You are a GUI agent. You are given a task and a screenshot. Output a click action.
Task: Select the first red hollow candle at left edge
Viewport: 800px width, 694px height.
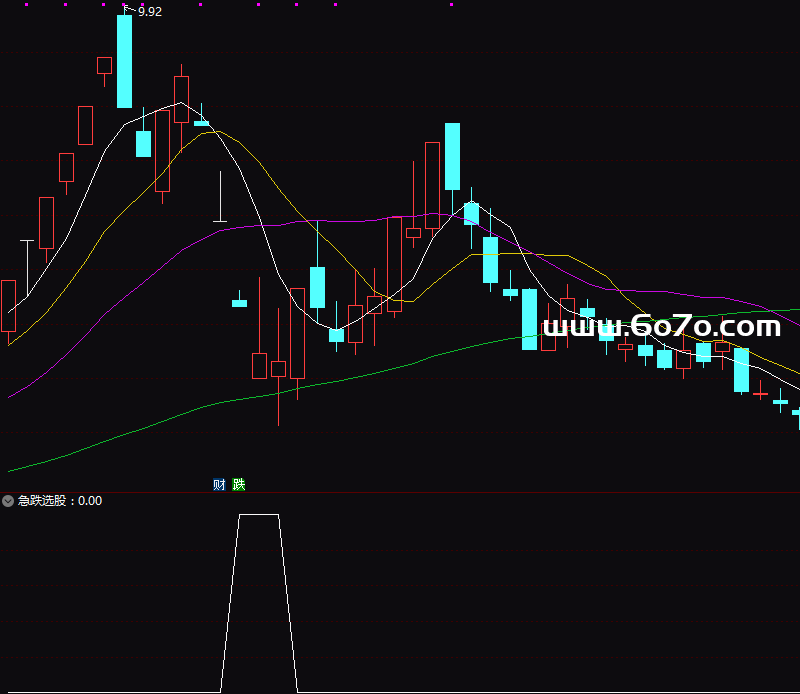point(9,305)
